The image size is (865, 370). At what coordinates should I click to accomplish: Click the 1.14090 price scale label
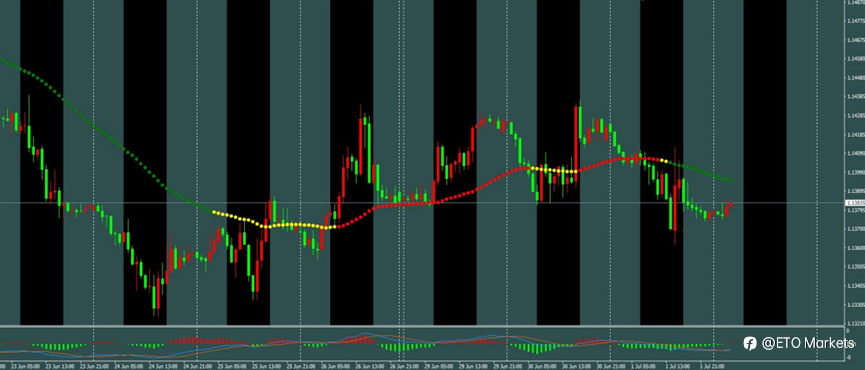855,153
